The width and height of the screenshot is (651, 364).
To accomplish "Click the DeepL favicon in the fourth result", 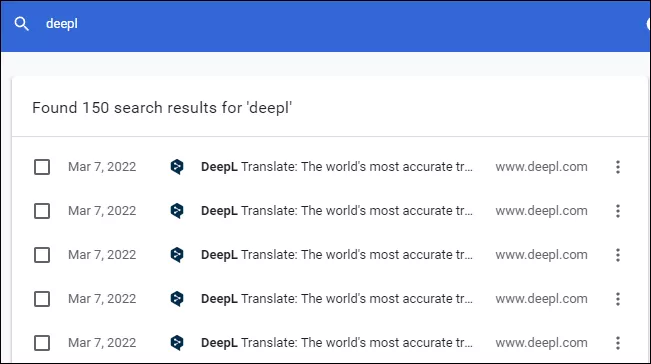I will pyautogui.click(x=177, y=299).
